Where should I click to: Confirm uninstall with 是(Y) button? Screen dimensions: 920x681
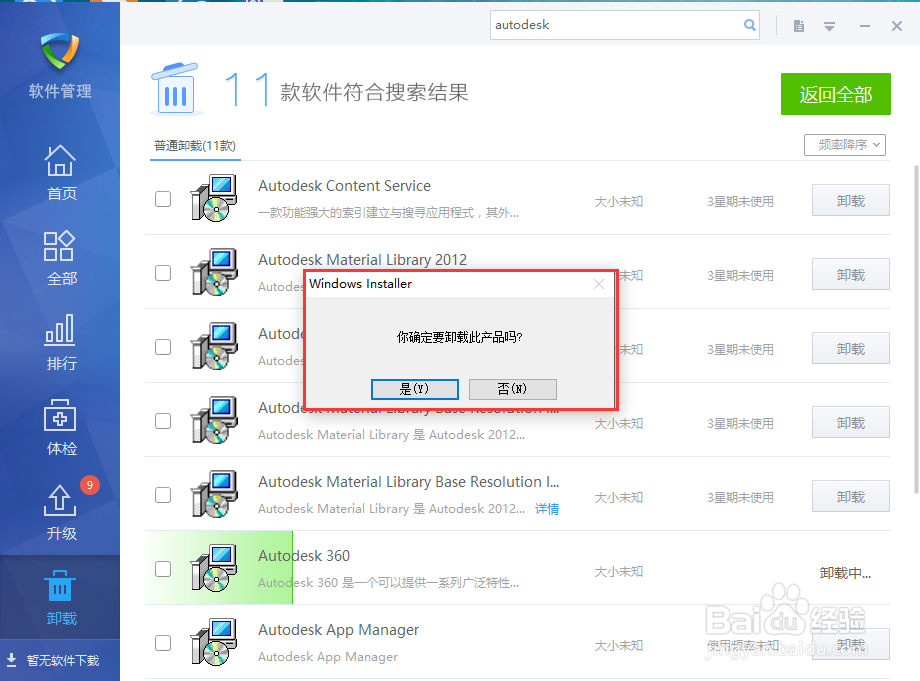click(415, 389)
